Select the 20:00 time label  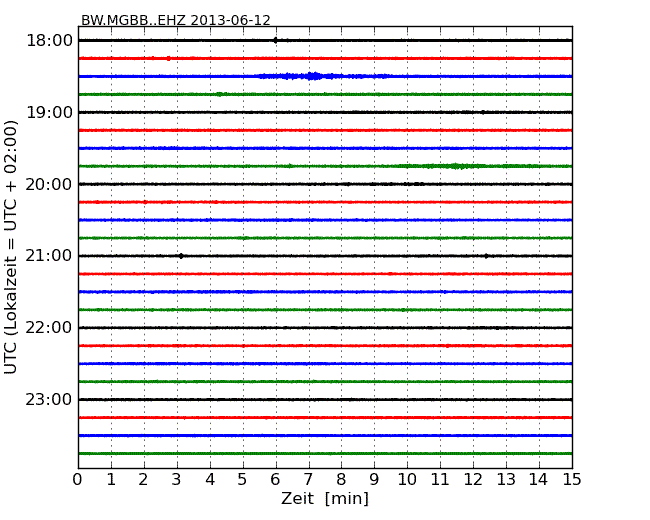49,184
